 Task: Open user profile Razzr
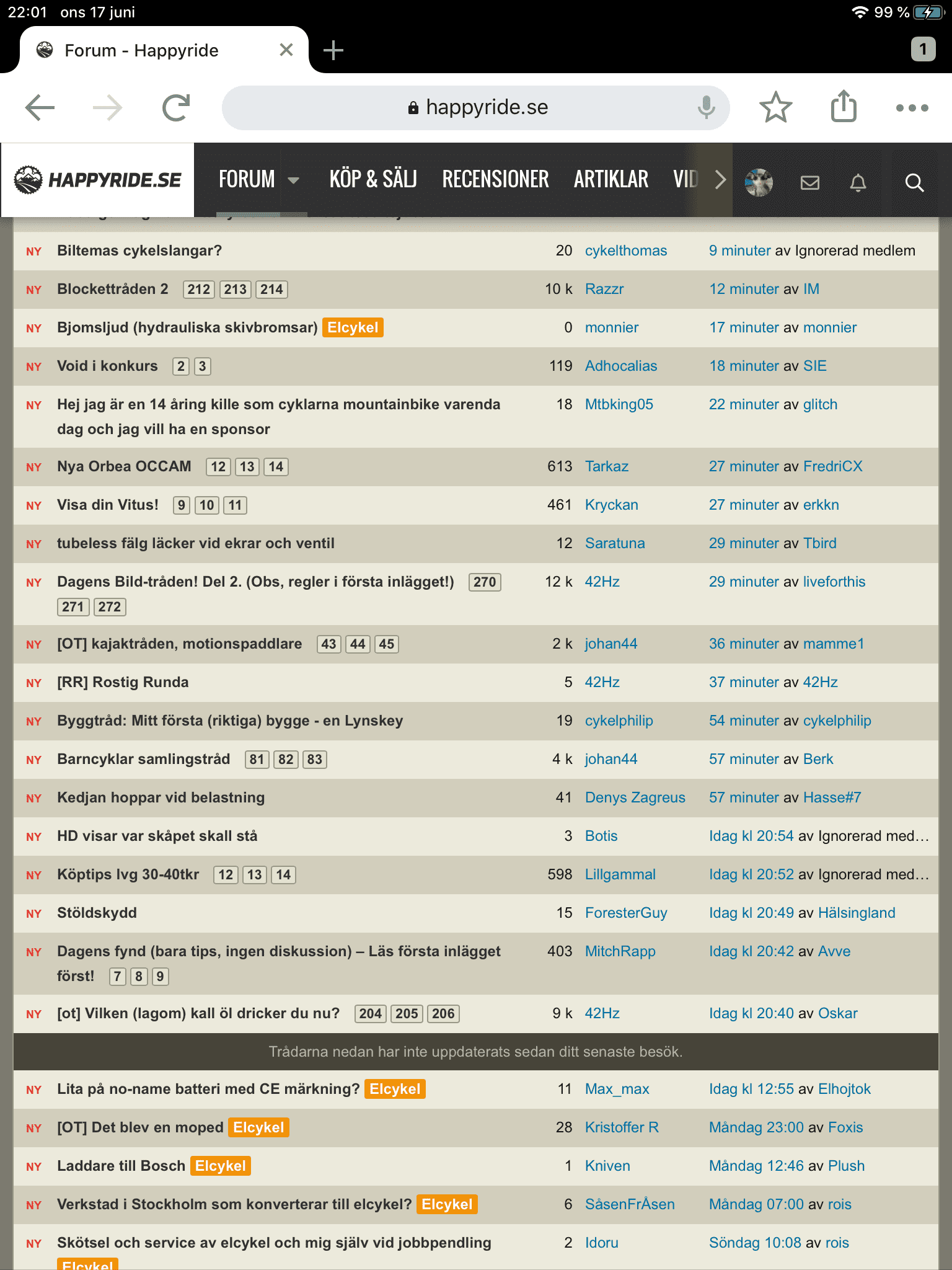point(604,289)
